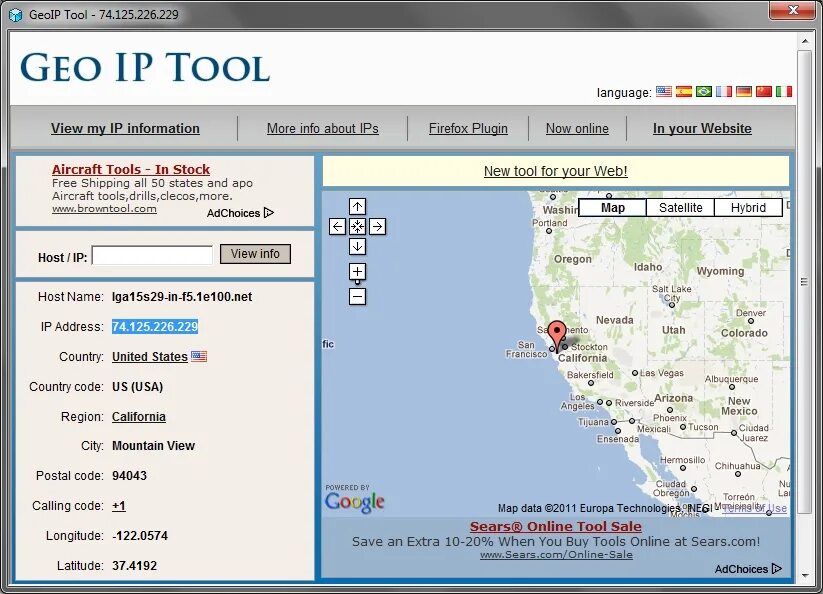Choose the Brazilian flag language
Viewport: 823px width, 594px height.
pyautogui.click(x=703, y=92)
